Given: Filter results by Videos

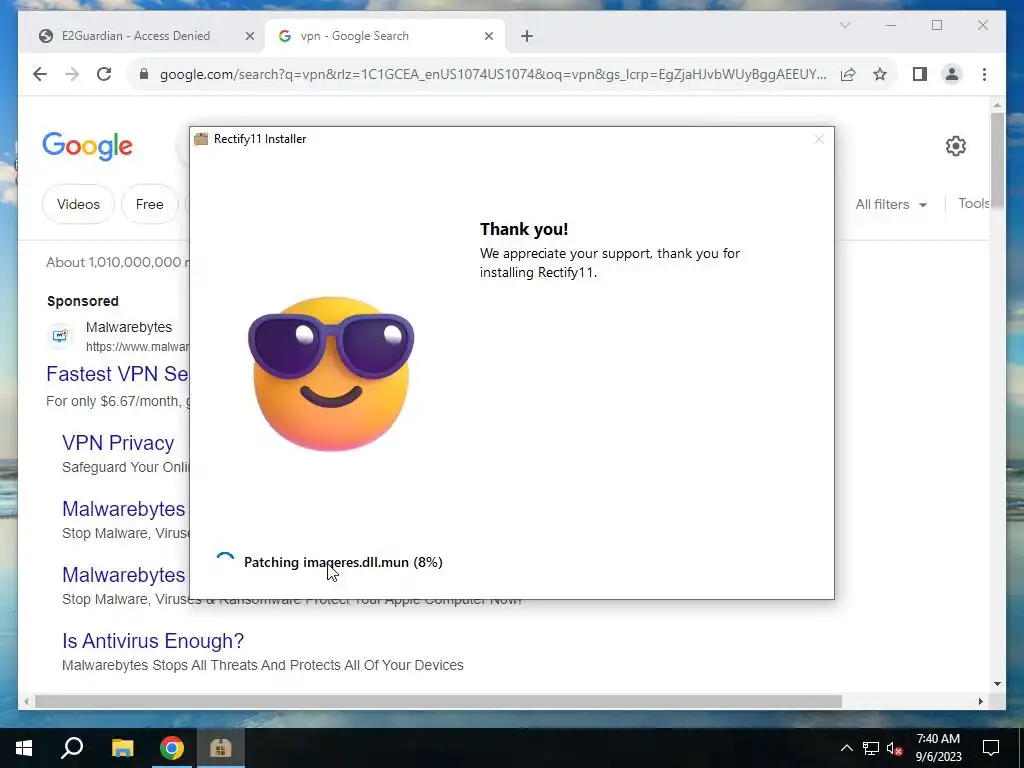Looking at the screenshot, I should coord(78,204).
